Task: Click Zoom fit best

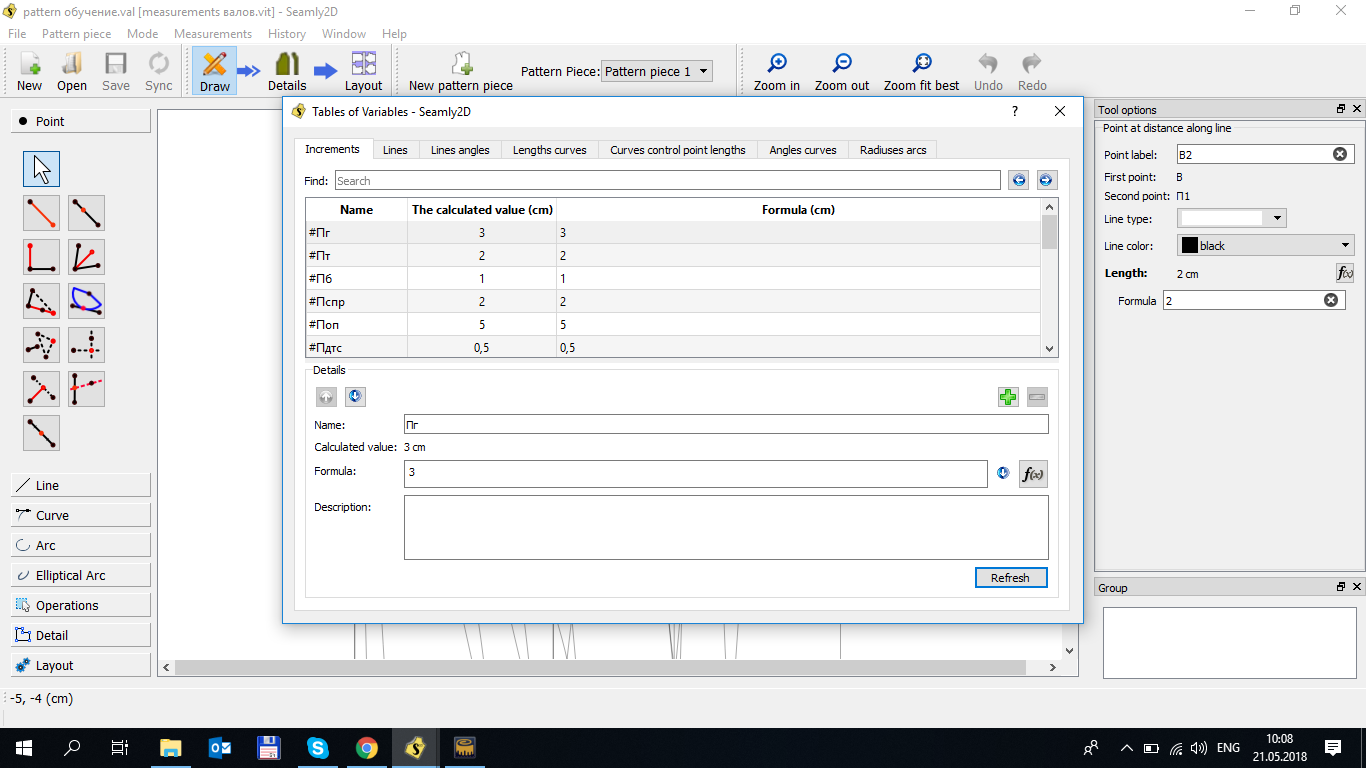Action: 921,72
